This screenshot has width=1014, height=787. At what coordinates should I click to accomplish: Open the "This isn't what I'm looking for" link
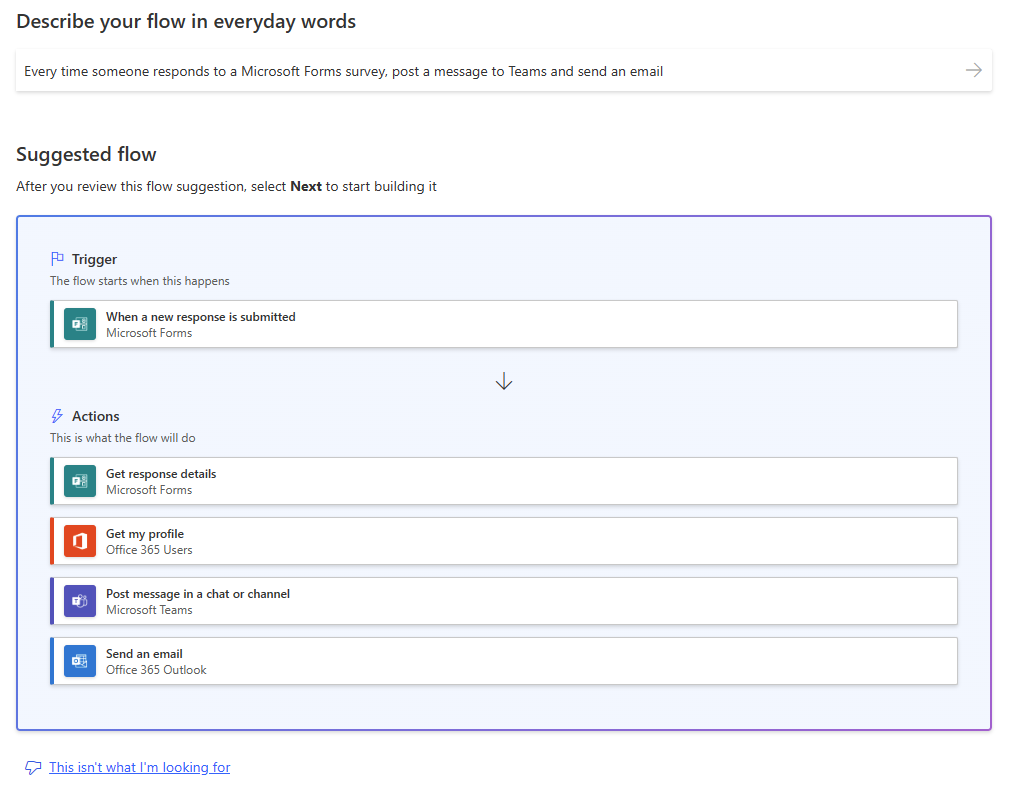(x=139, y=768)
